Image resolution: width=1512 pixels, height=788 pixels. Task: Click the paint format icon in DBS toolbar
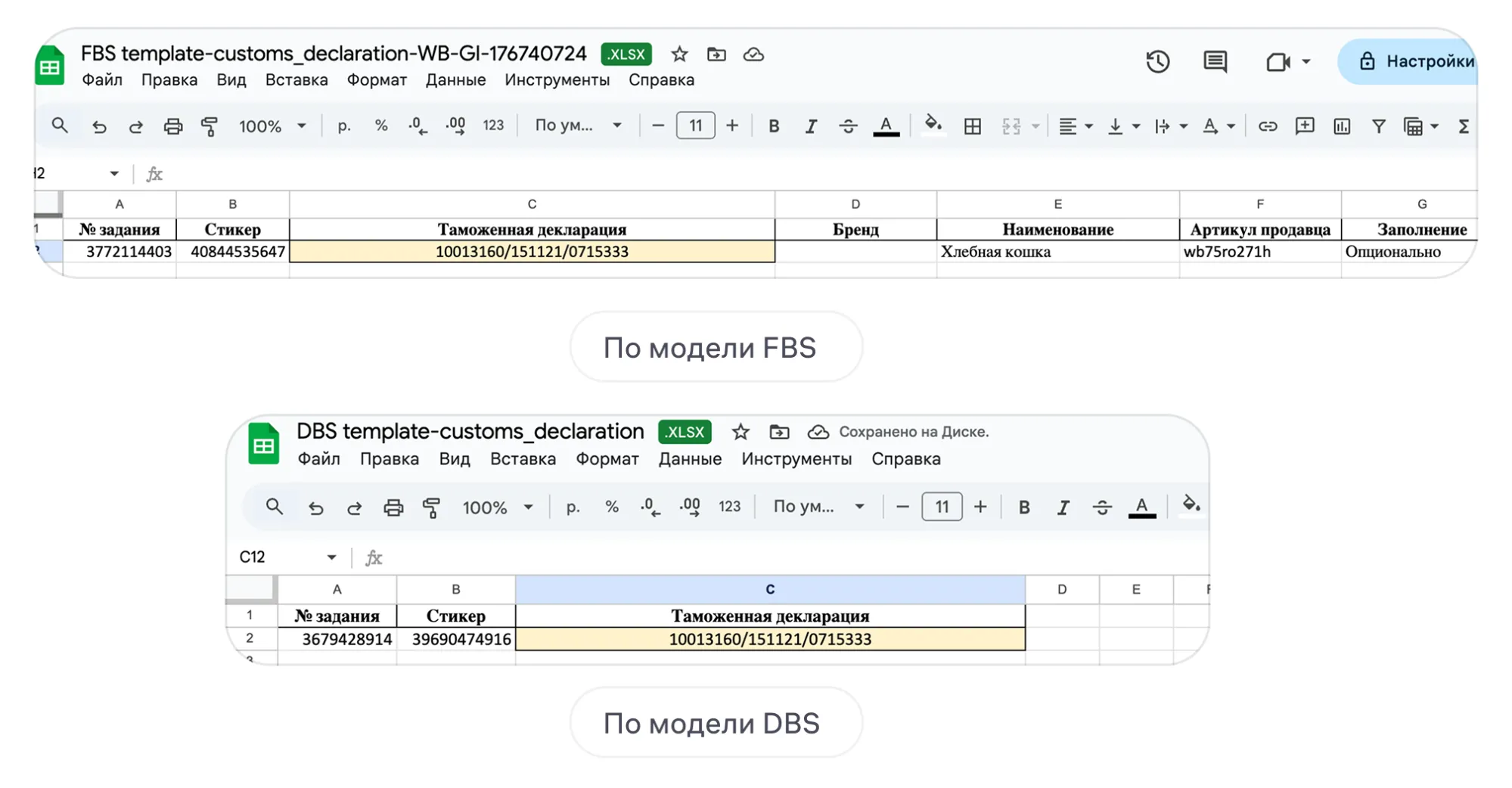pyautogui.click(x=431, y=507)
